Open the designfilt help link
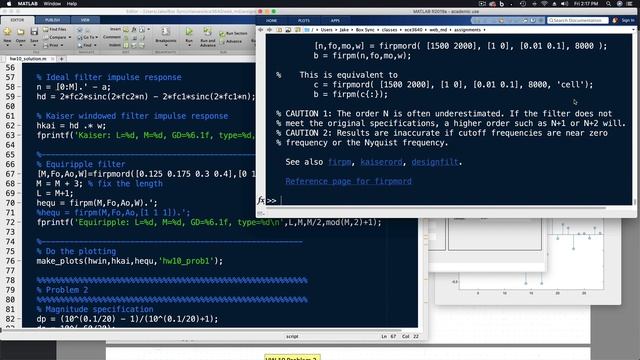Viewport: 640px width, 360px height. [435, 162]
